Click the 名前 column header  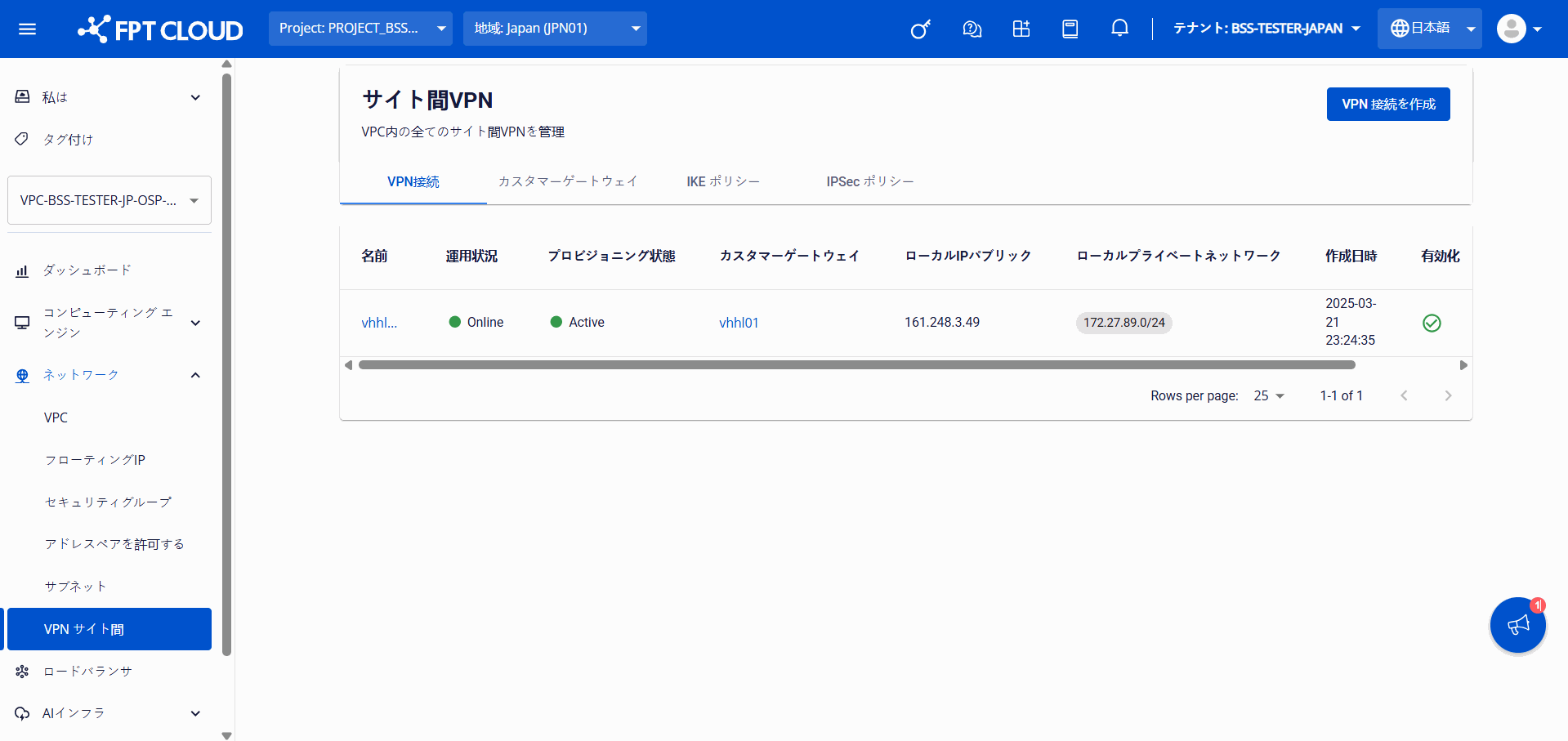pos(374,256)
